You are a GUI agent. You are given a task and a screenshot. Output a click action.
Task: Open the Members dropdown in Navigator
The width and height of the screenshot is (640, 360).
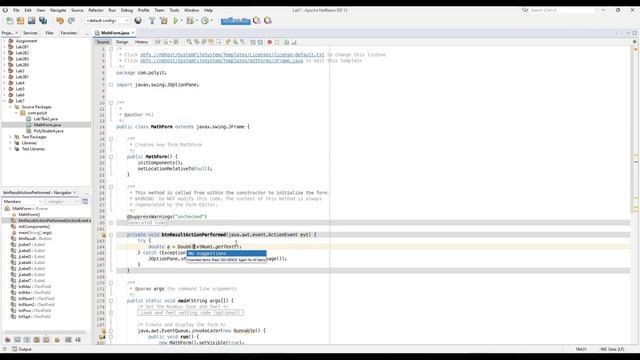[x=23, y=201]
